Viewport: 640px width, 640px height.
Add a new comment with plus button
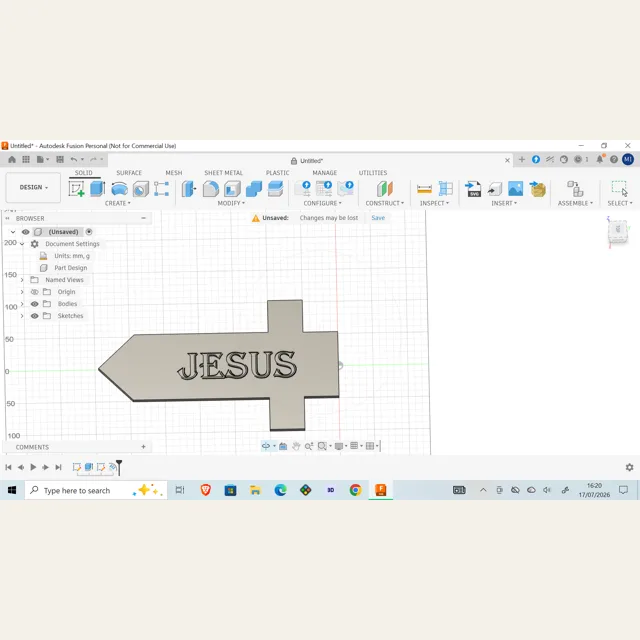(x=143, y=447)
